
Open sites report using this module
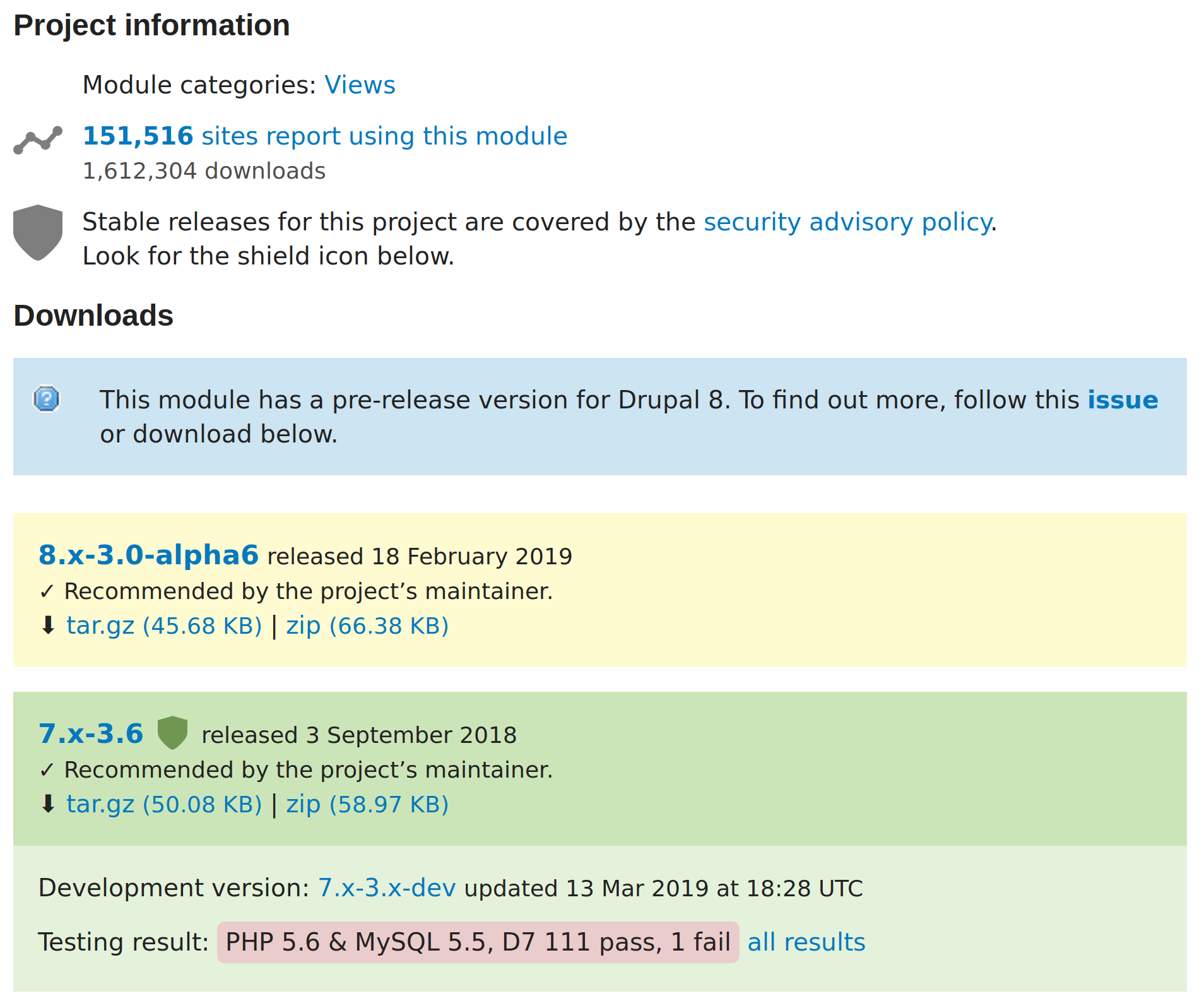325,136
